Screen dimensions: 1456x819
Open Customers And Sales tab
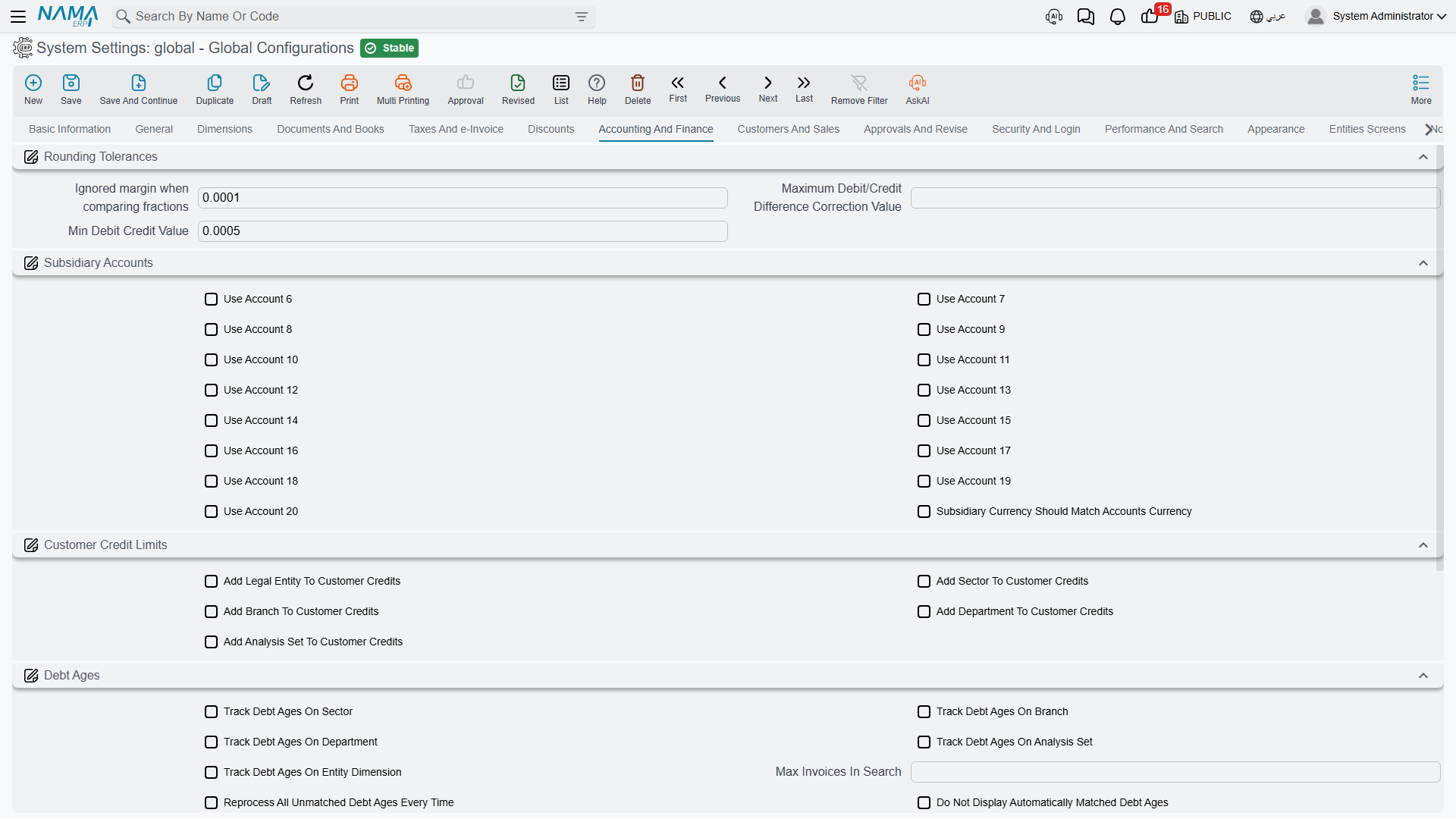point(789,129)
